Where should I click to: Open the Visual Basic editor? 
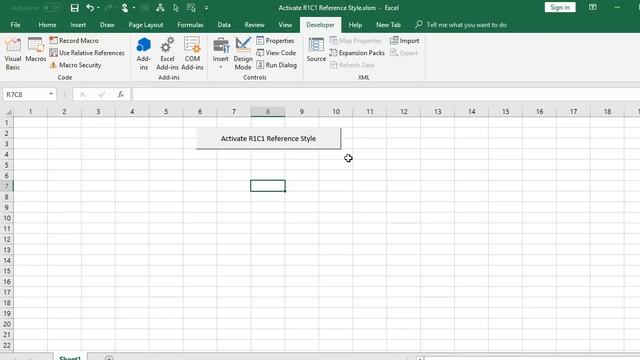13,54
